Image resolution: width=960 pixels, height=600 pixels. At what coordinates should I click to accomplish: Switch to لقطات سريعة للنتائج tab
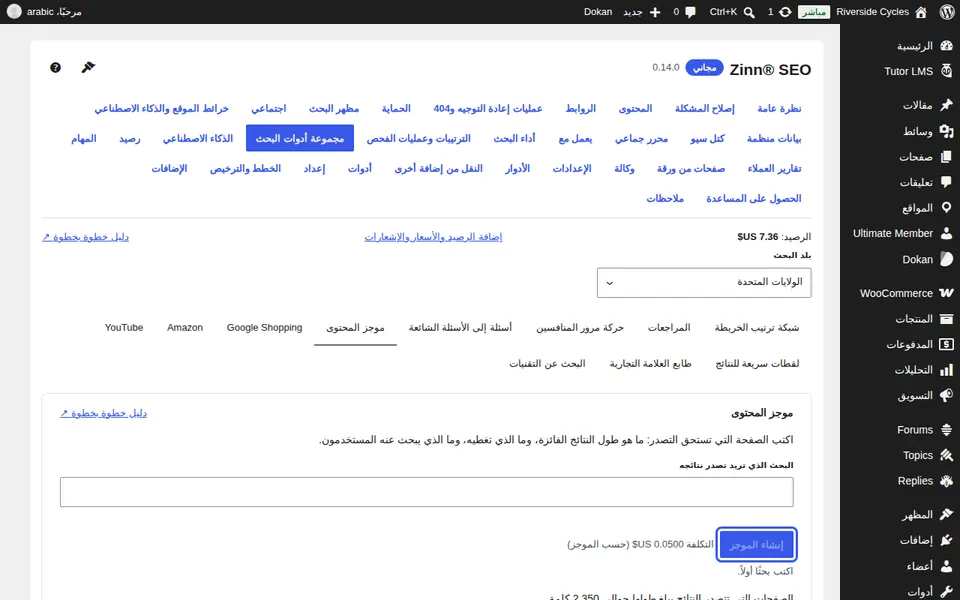point(757,364)
